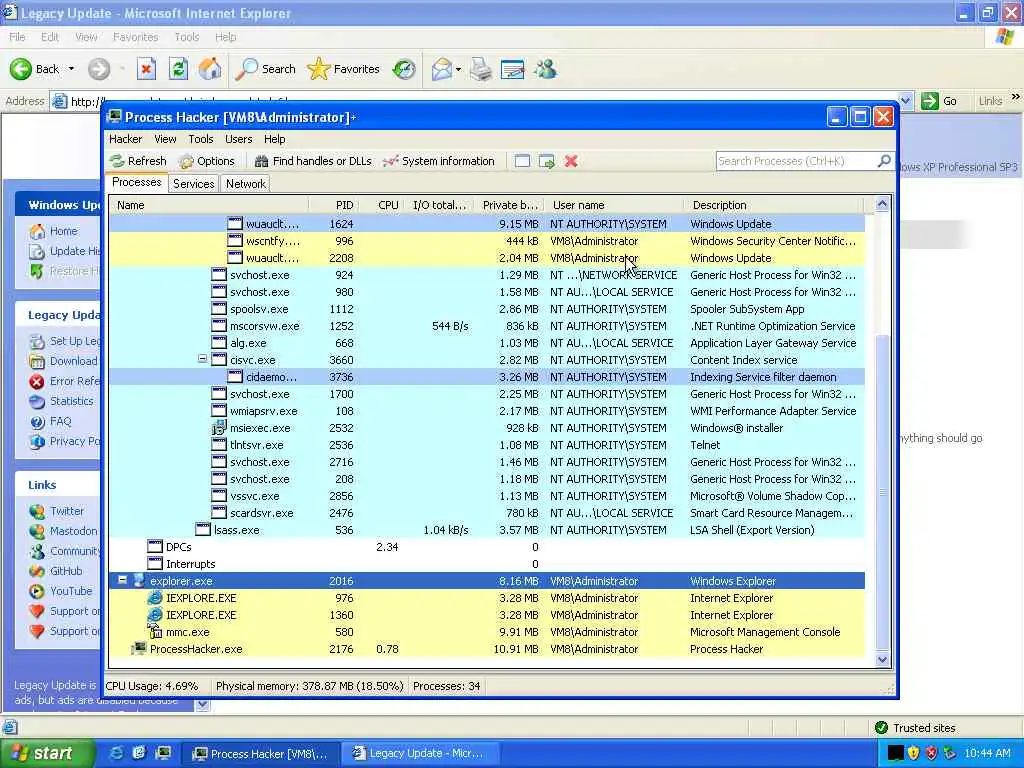Click the Refresh toolbar button in Process Hacker
This screenshot has width=1024, height=768.
[x=138, y=161]
